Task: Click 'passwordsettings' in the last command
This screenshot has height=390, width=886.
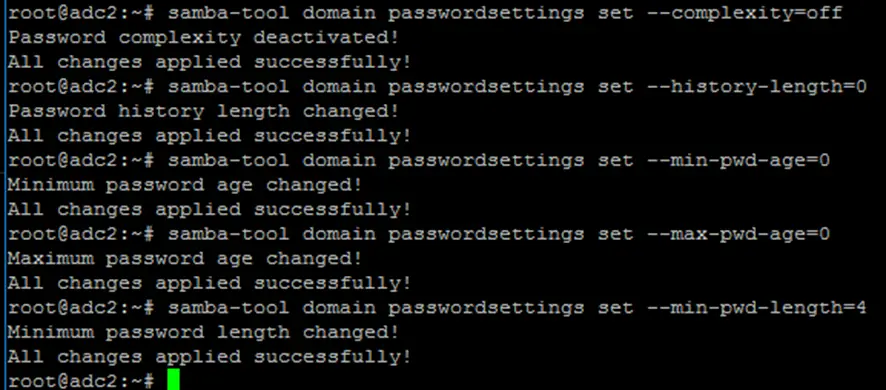Action: (x=485, y=309)
